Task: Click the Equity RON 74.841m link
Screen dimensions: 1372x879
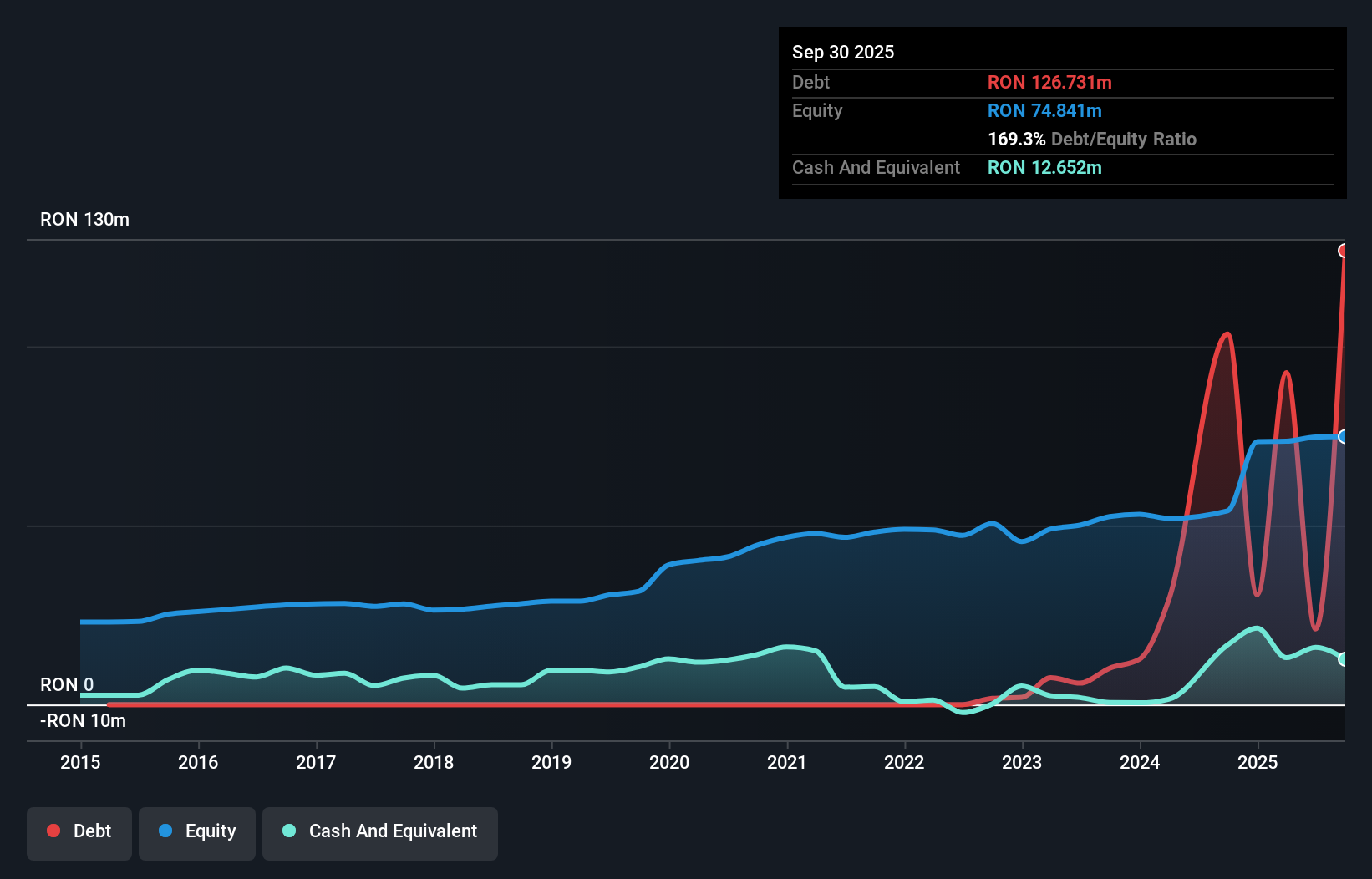Action: click(1044, 110)
